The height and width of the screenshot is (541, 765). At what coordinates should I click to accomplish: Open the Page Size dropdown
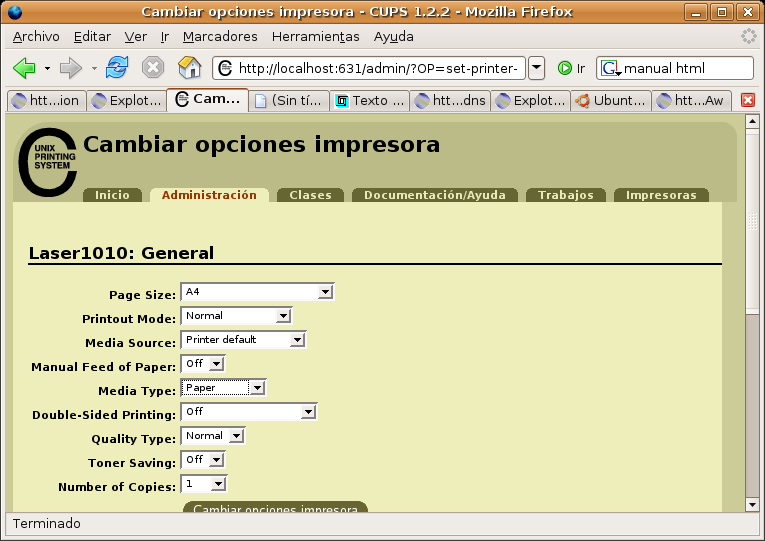[x=257, y=292]
